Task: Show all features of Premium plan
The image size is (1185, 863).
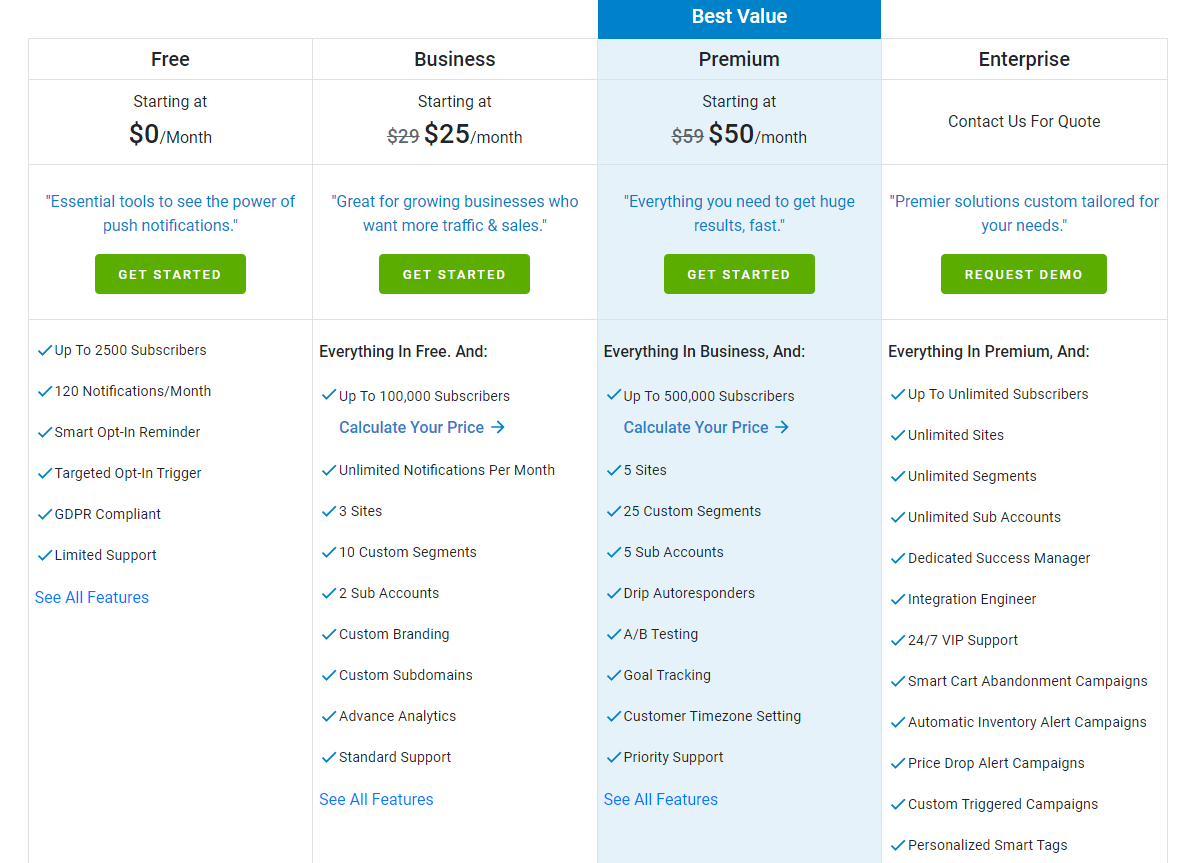Action: (x=661, y=799)
